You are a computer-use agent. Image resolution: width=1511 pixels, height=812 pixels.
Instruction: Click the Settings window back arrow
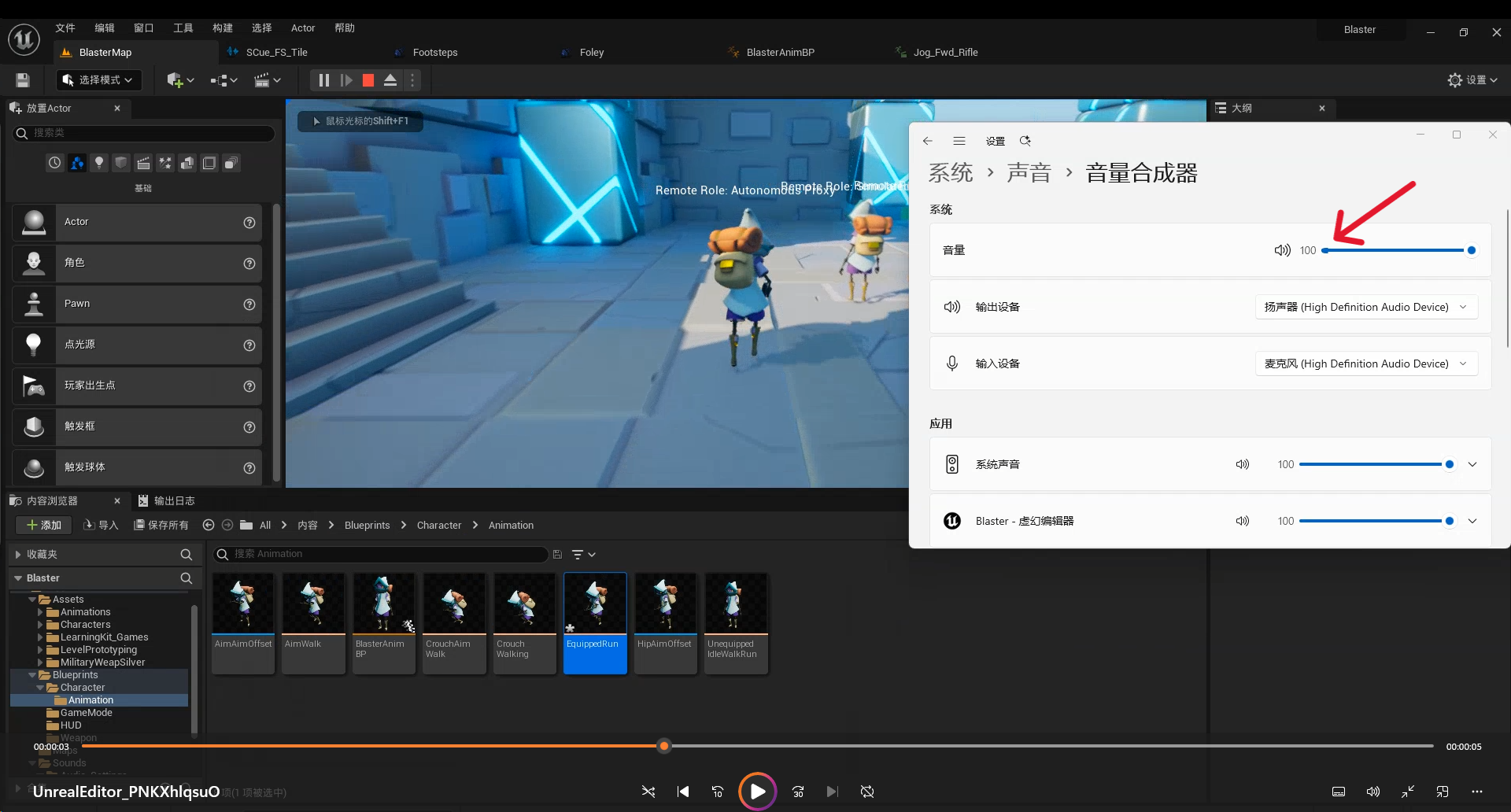(x=928, y=141)
